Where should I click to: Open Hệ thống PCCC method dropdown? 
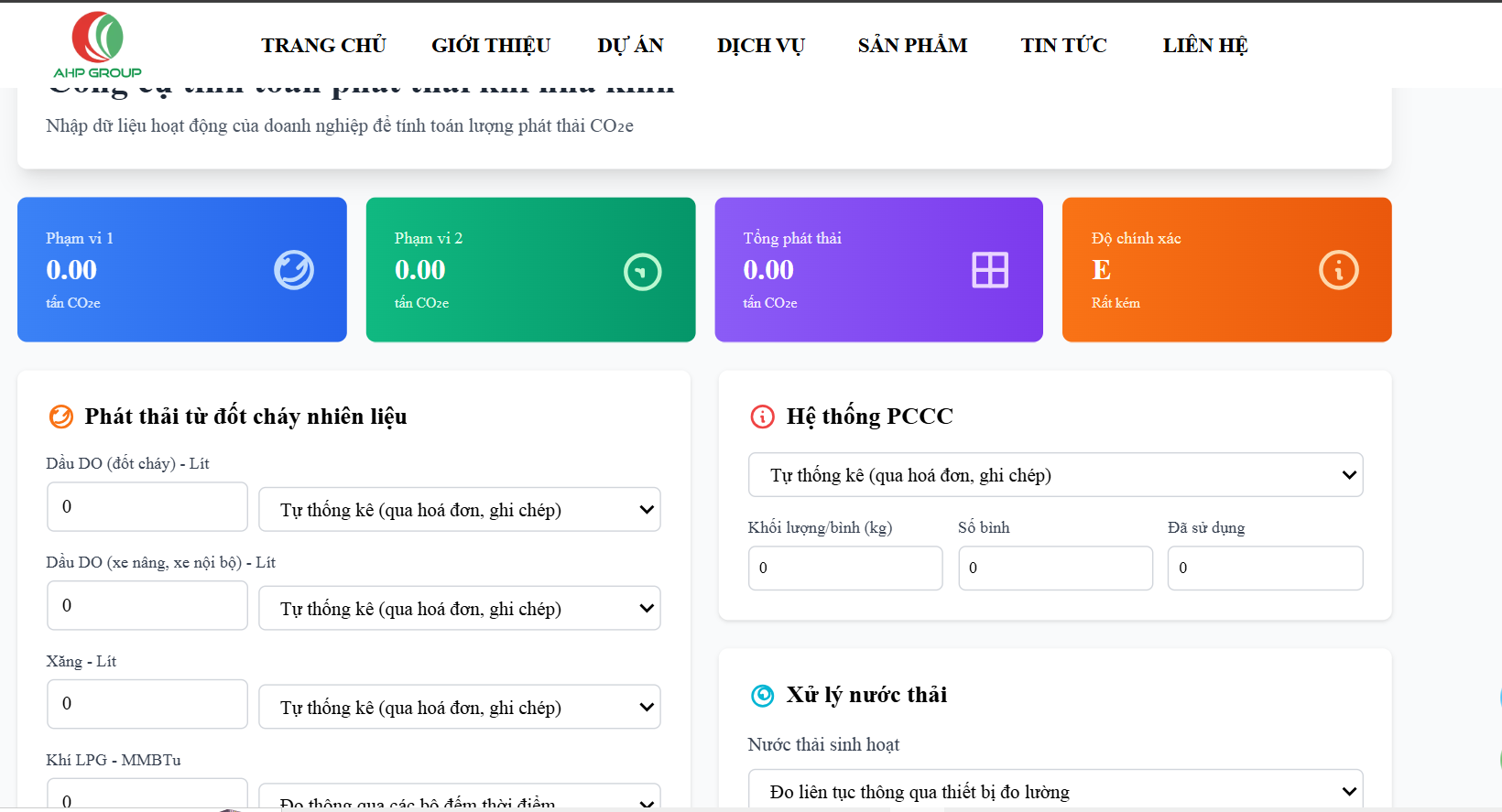click(1055, 475)
